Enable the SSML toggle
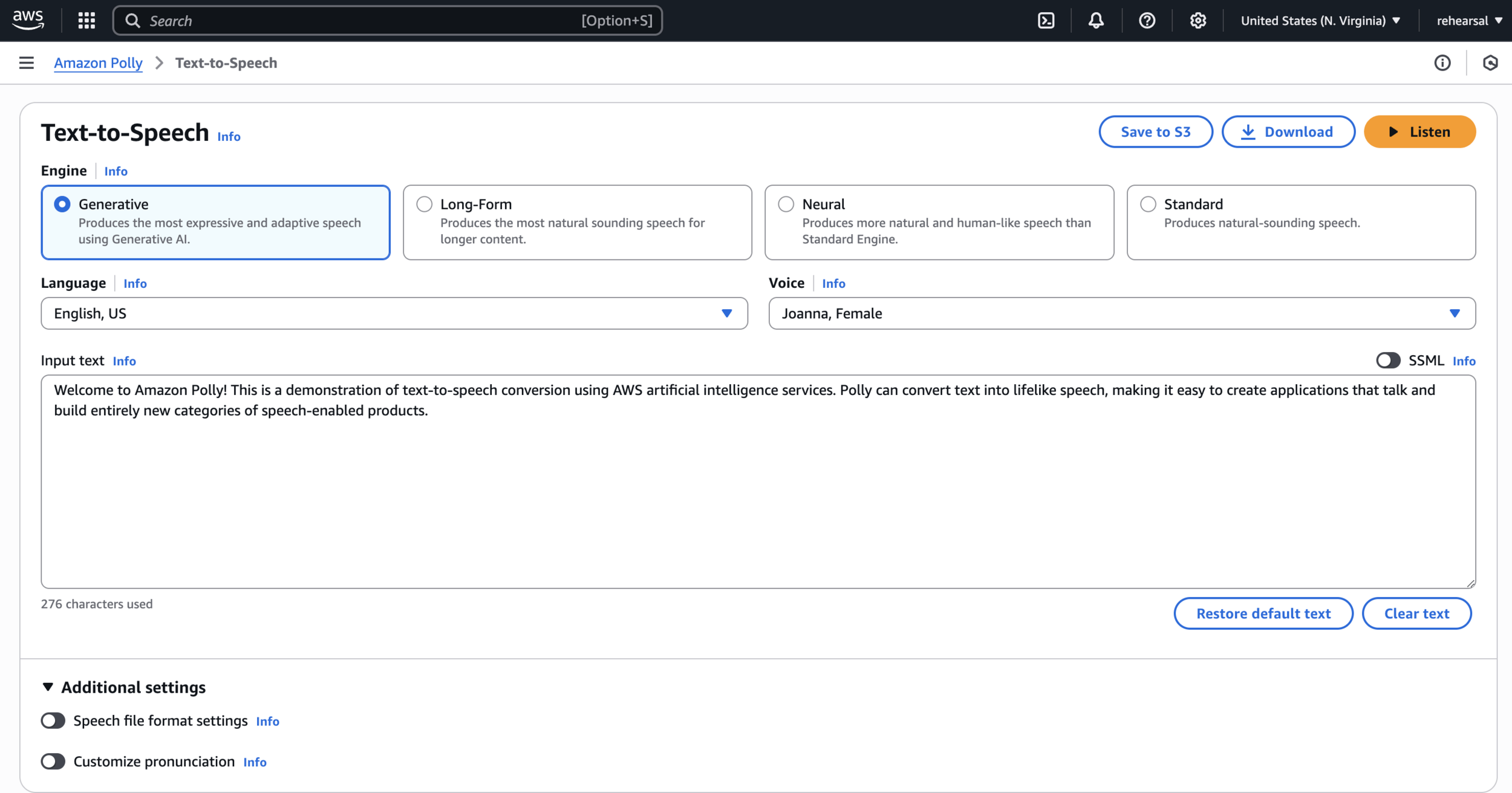The width and height of the screenshot is (1512, 793). pyautogui.click(x=1388, y=361)
